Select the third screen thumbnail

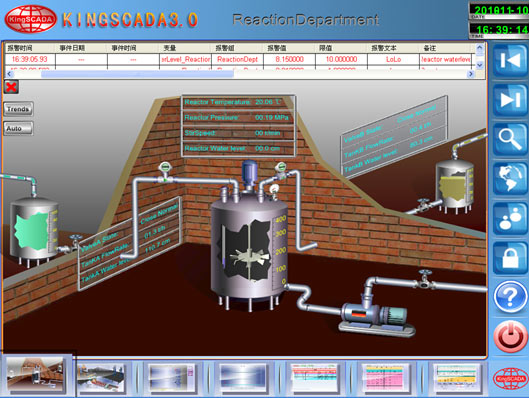pyautogui.click(x=172, y=378)
